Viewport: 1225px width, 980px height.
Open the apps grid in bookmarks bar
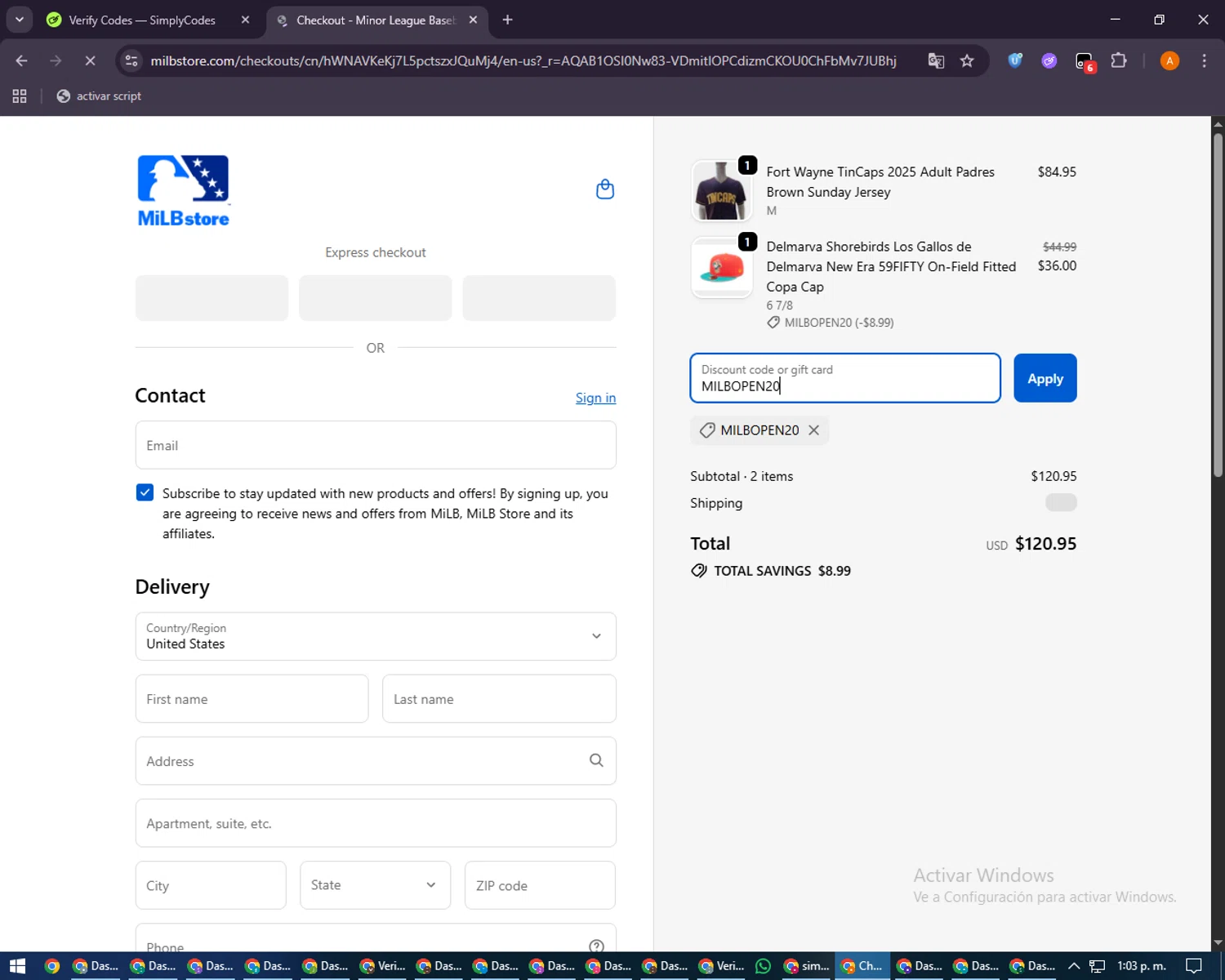[20, 96]
